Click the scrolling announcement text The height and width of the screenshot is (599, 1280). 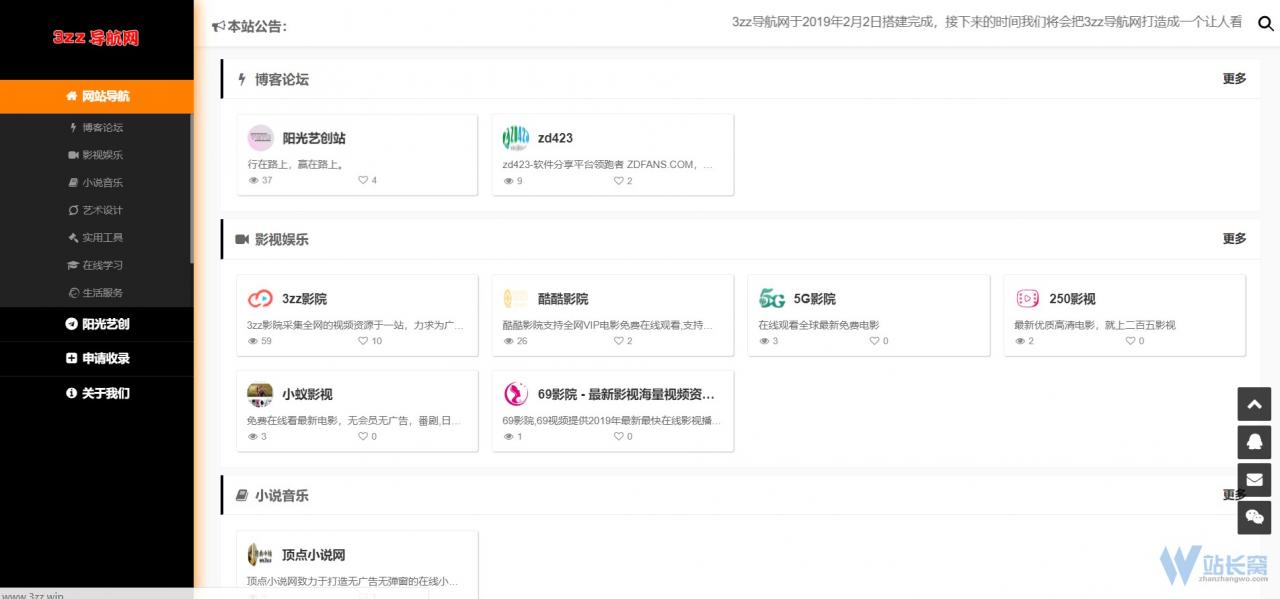point(987,22)
